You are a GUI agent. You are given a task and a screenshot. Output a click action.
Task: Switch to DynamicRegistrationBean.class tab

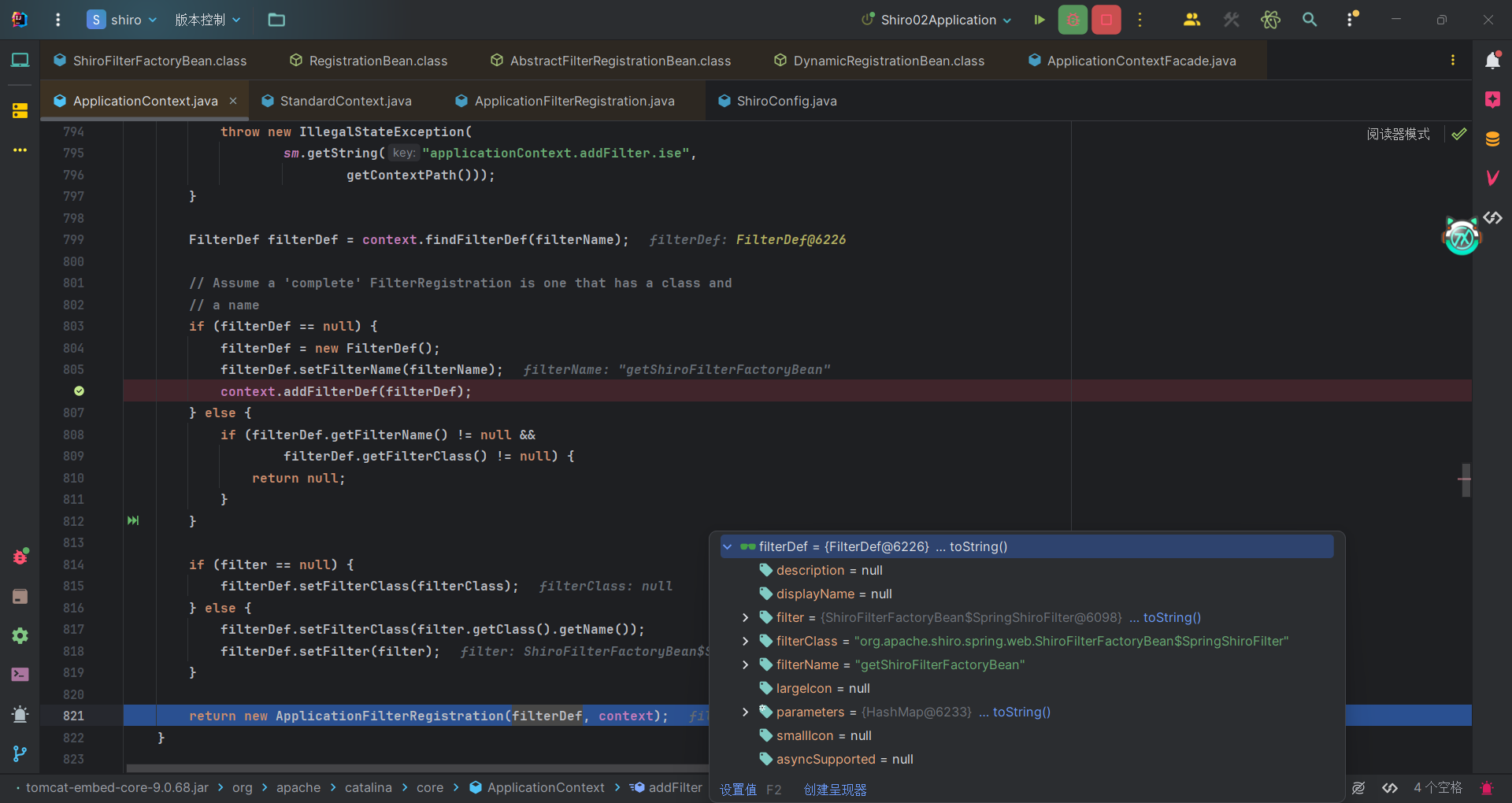(x=879, y=61)
